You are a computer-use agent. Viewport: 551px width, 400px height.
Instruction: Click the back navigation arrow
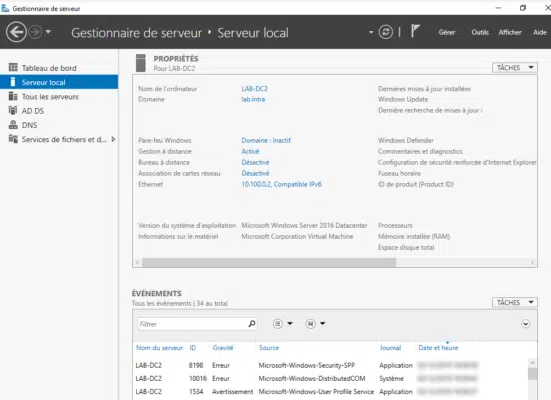pos(16,32)
